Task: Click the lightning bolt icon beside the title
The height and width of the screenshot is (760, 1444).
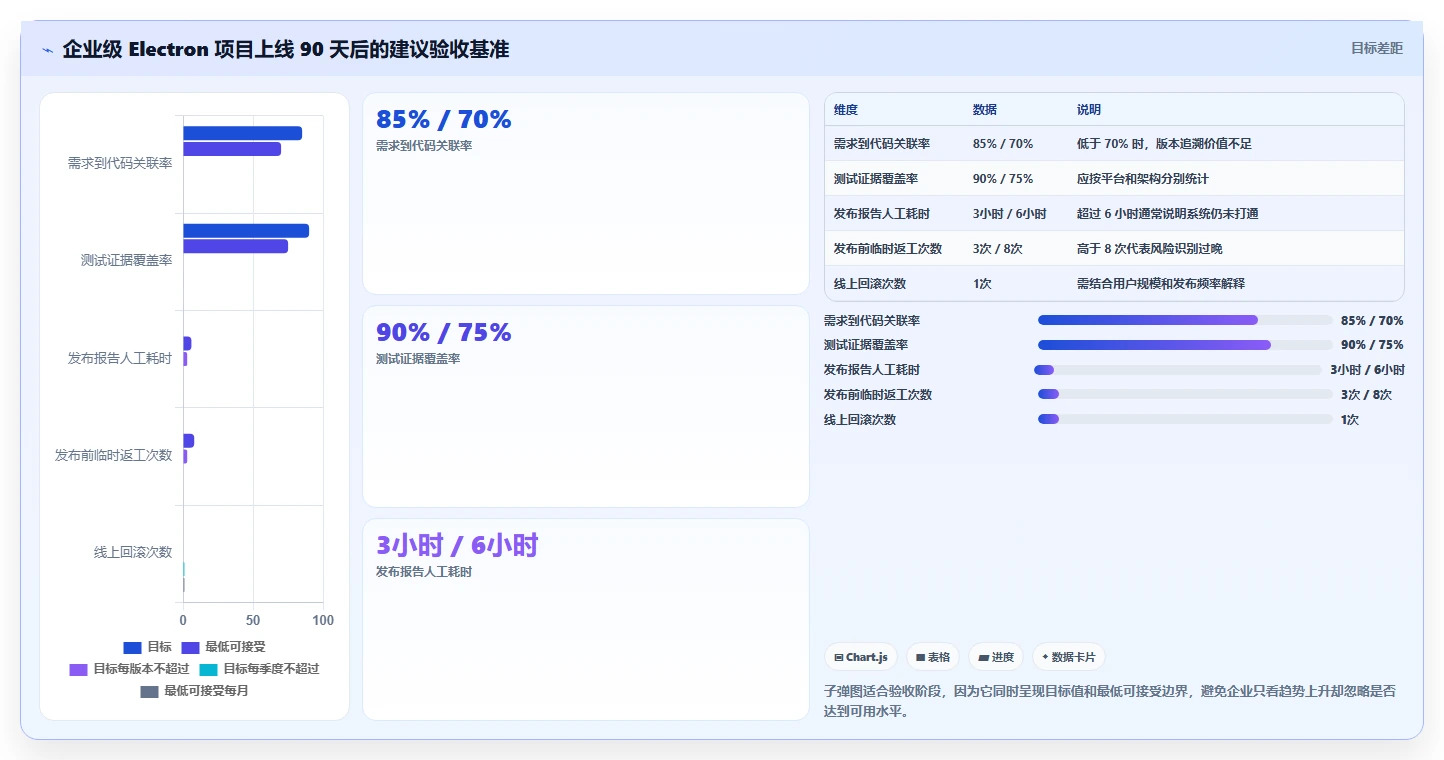Action: pyautogui.click(x=47, y=50)
